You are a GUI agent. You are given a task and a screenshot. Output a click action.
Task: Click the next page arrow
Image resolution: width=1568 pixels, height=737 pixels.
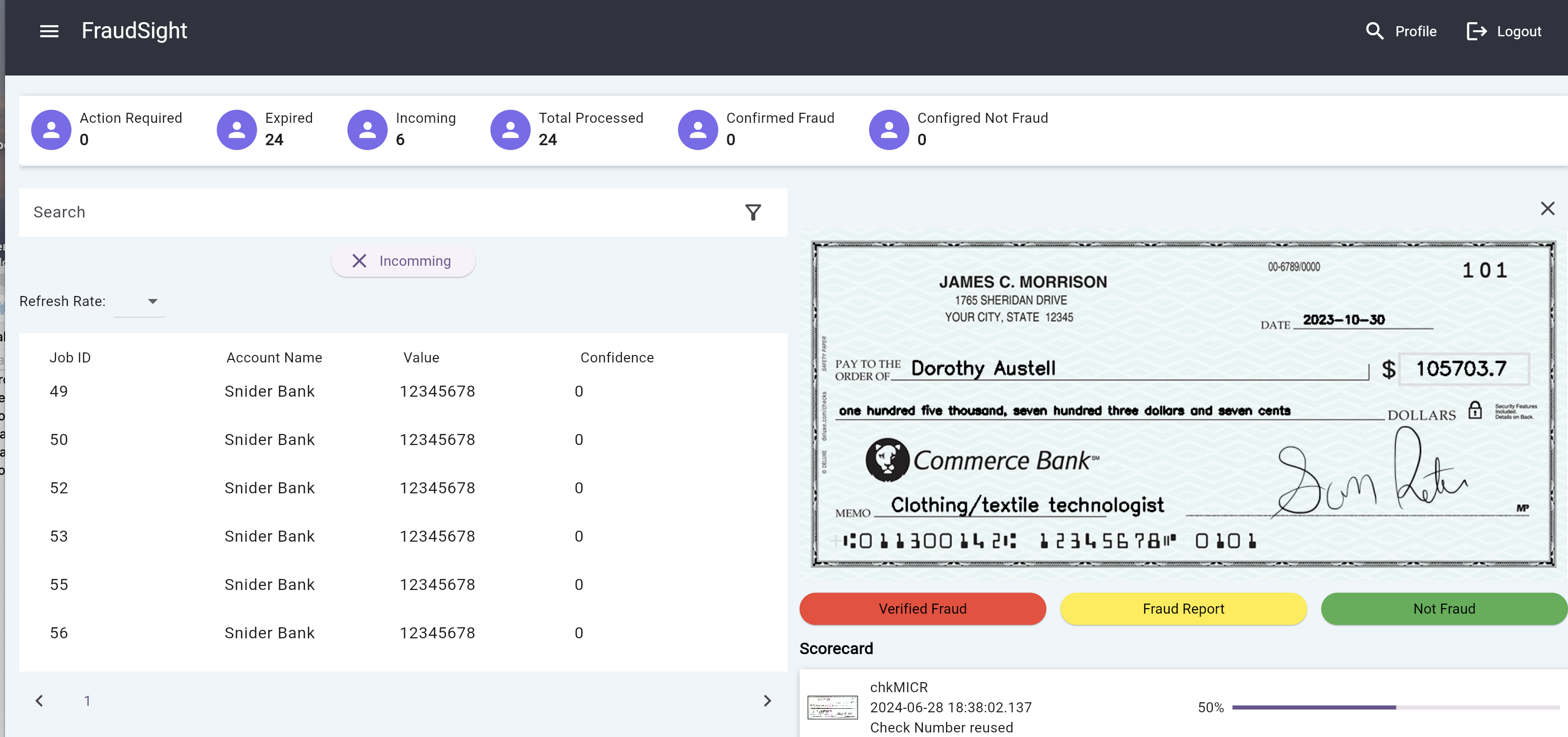click(766, 700)
